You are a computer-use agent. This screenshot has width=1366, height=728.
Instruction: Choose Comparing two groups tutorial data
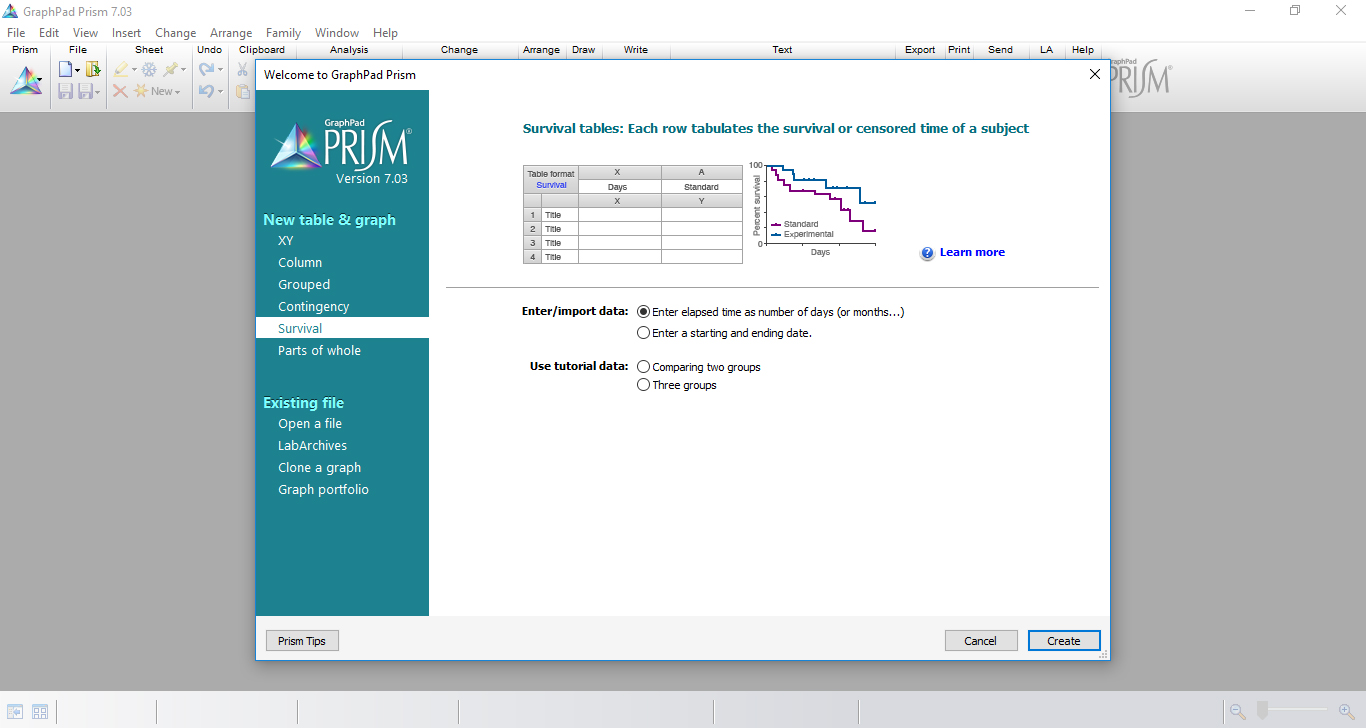(x=699, y=367)
